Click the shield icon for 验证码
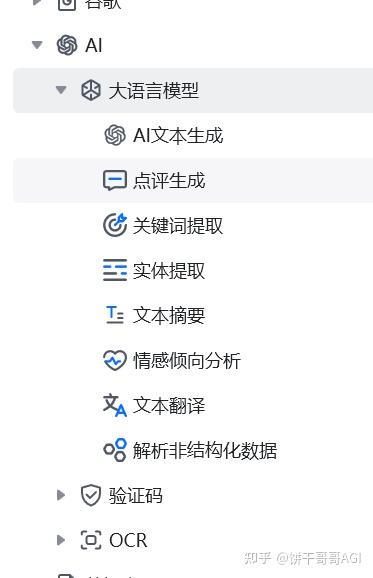Viewport: 373px width, 578px height. 91,495
